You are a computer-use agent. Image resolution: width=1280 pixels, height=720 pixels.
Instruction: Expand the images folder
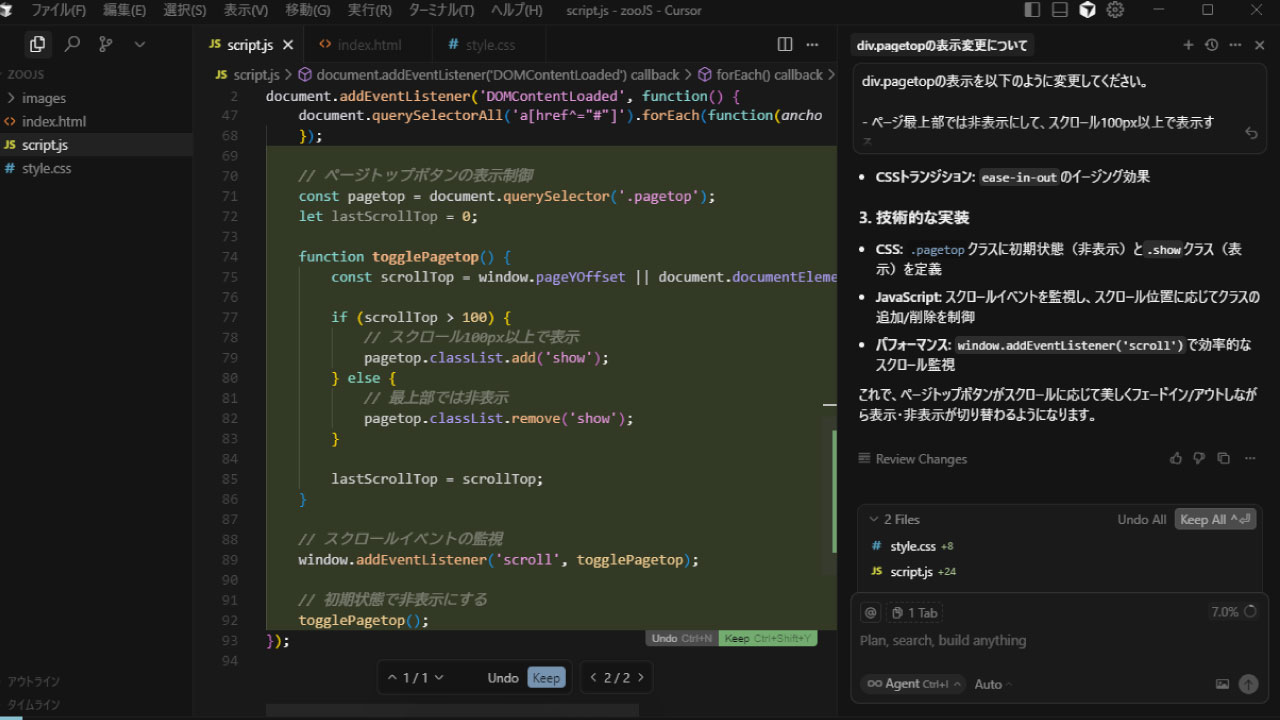96,98
